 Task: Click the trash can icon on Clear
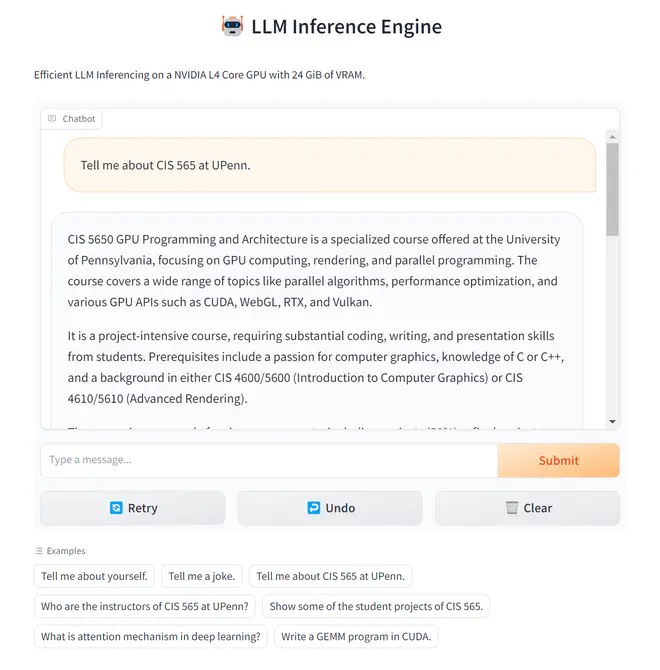(x=512, y=508)
